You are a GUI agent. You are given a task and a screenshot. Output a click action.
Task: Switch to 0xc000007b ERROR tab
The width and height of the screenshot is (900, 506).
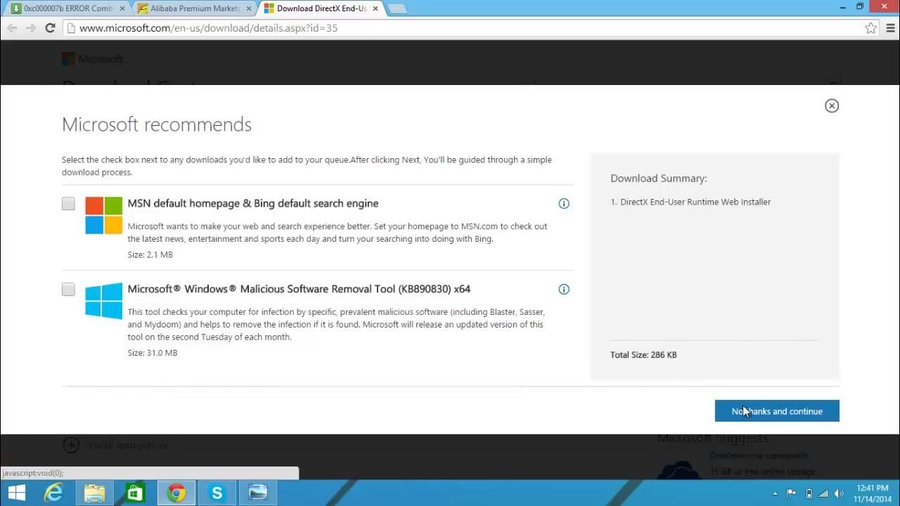pyautogui.click(x=66, y=9)
